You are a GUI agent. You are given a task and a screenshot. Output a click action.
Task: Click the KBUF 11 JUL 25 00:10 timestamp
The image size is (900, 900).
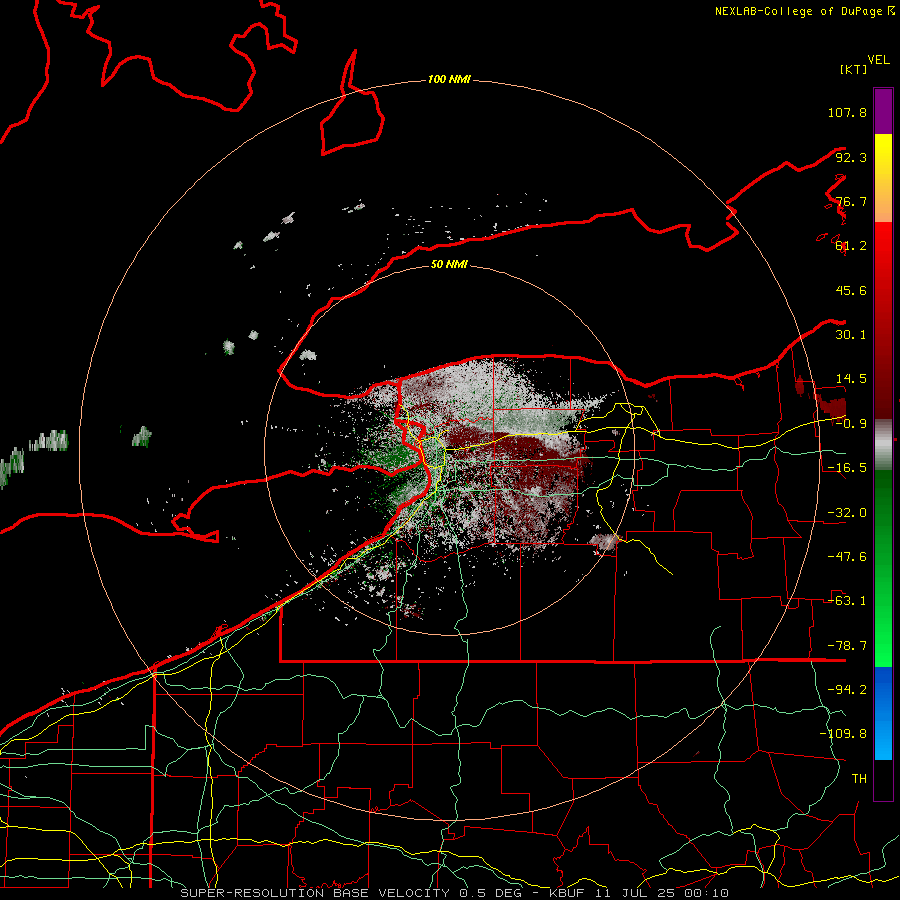click(x=639, y=893)
